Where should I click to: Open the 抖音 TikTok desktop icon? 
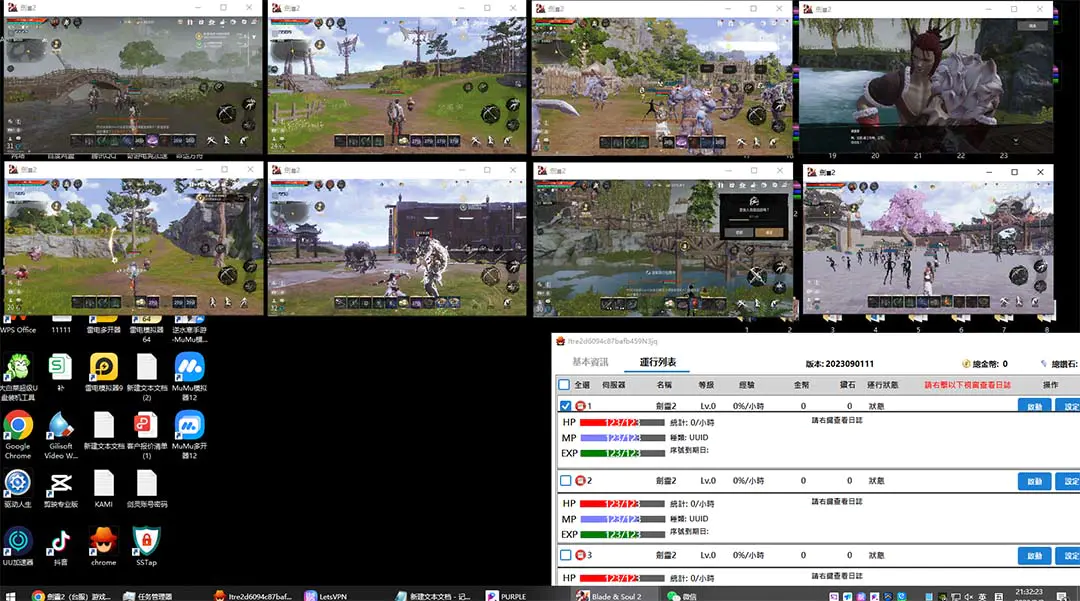60,542
